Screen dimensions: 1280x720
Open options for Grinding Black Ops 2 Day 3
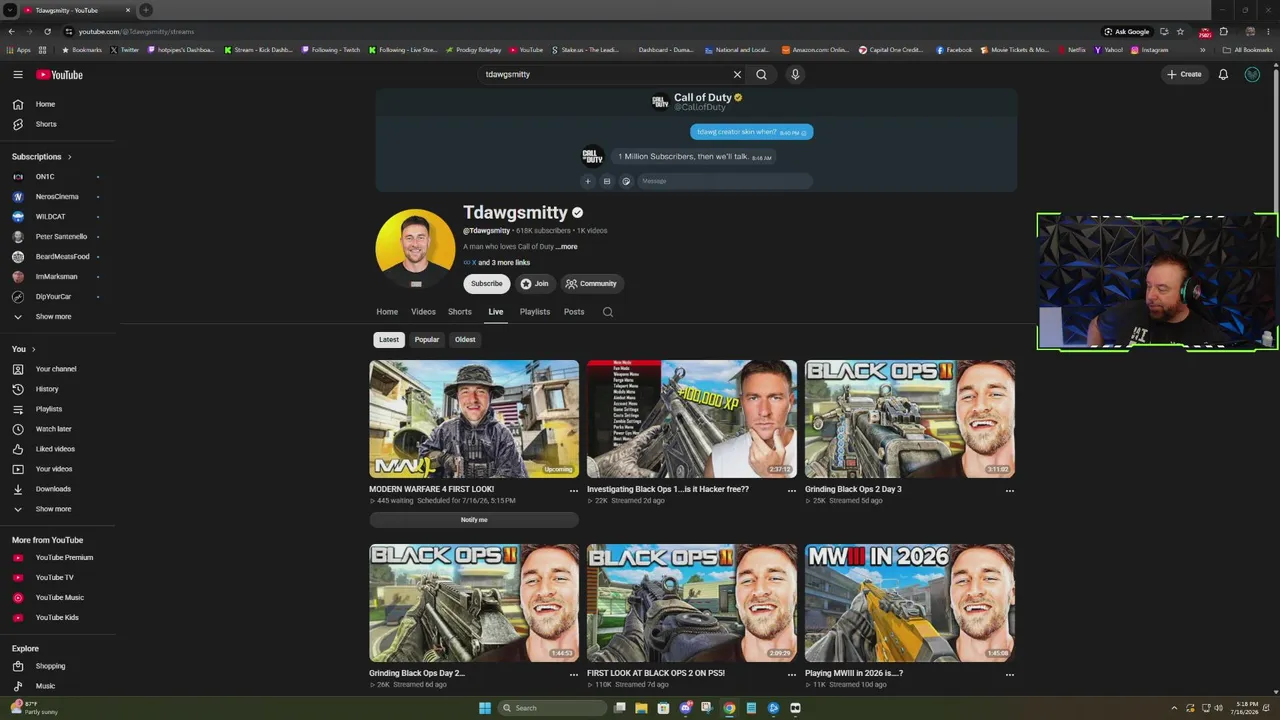point(1010,491)
